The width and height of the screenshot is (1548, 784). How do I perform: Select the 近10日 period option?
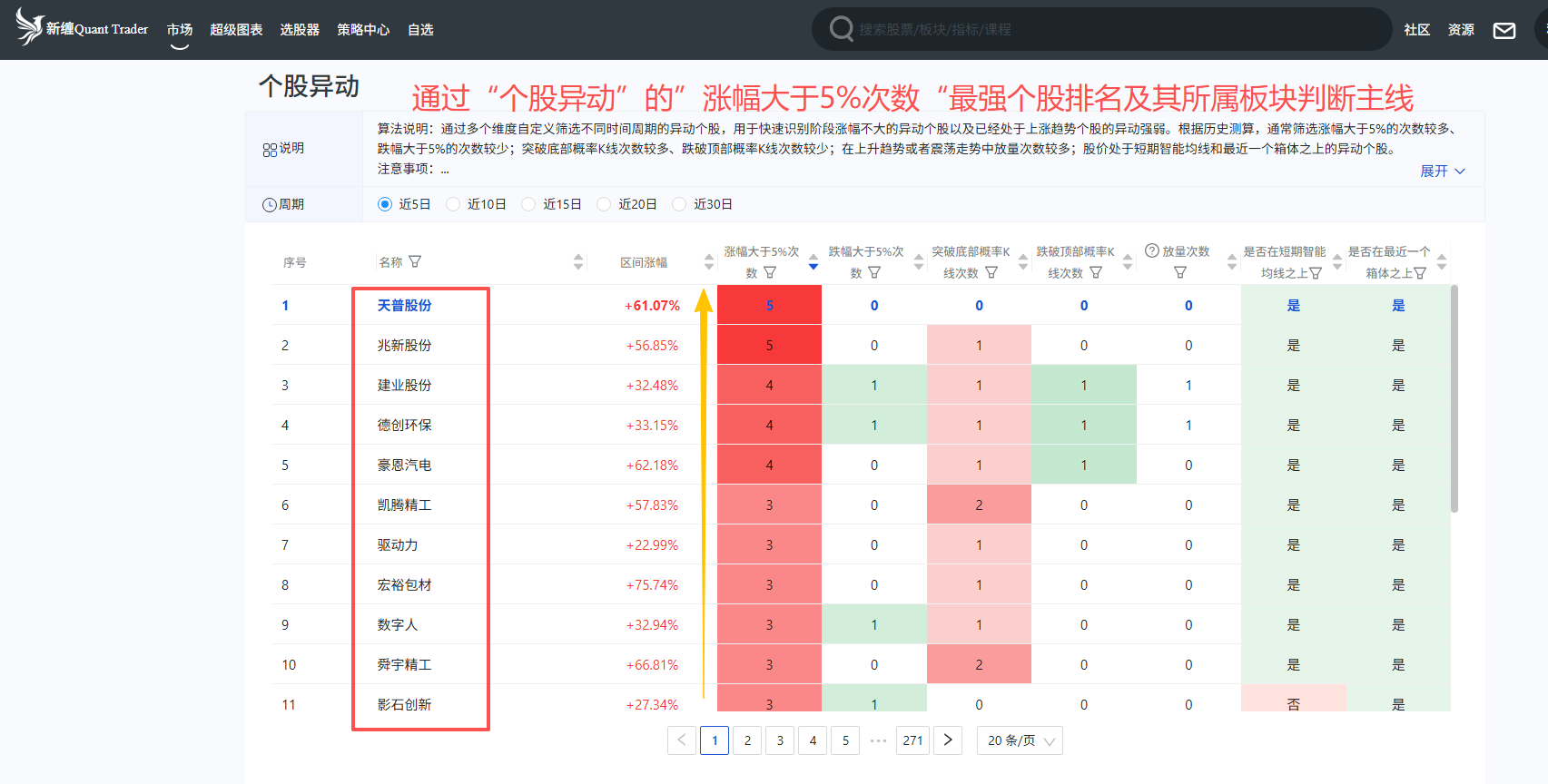[x=454, y=205]
